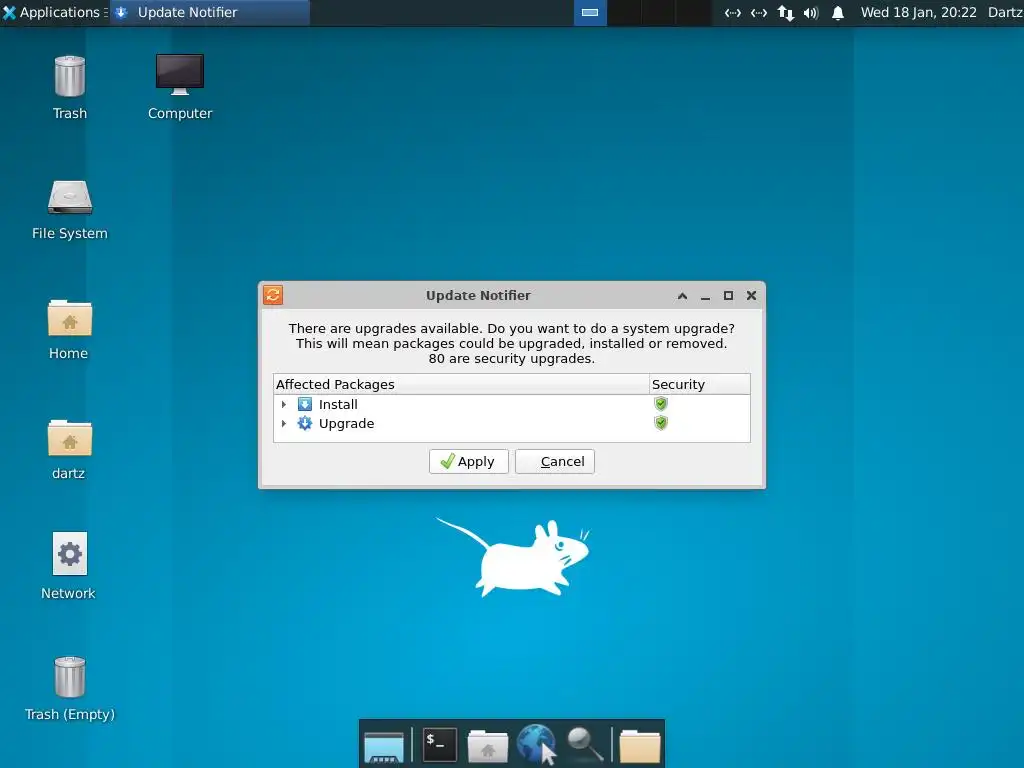Open the rightmost folder dock icon
The image size is (1024, 768).
[x=640, y=746]
